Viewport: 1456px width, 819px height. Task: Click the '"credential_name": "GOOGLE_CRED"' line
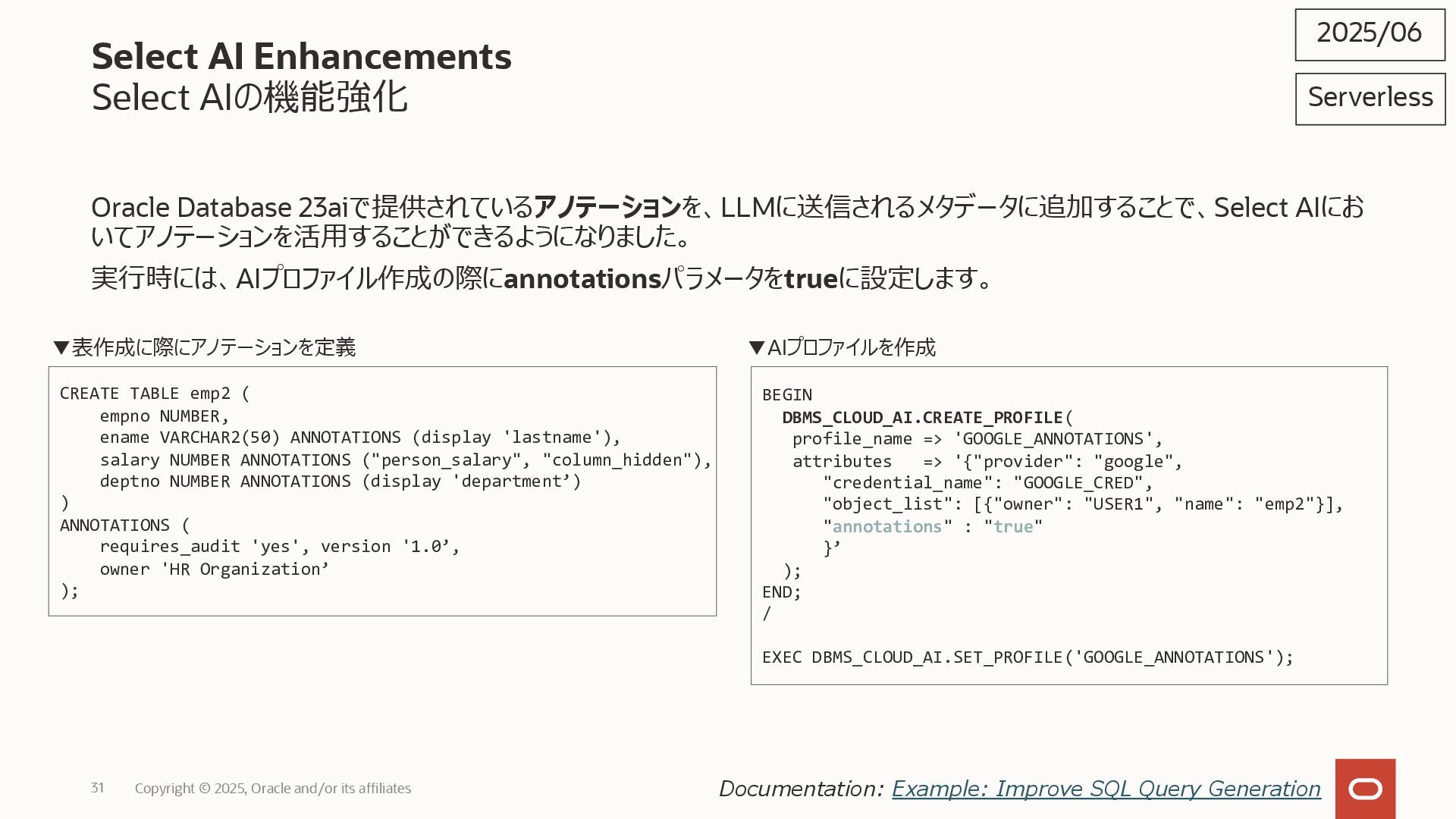[988, 483]
